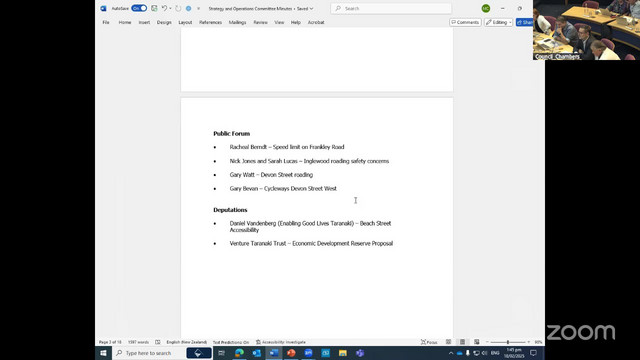Toggle Text Predictions On in status bar

pos(231,342)
